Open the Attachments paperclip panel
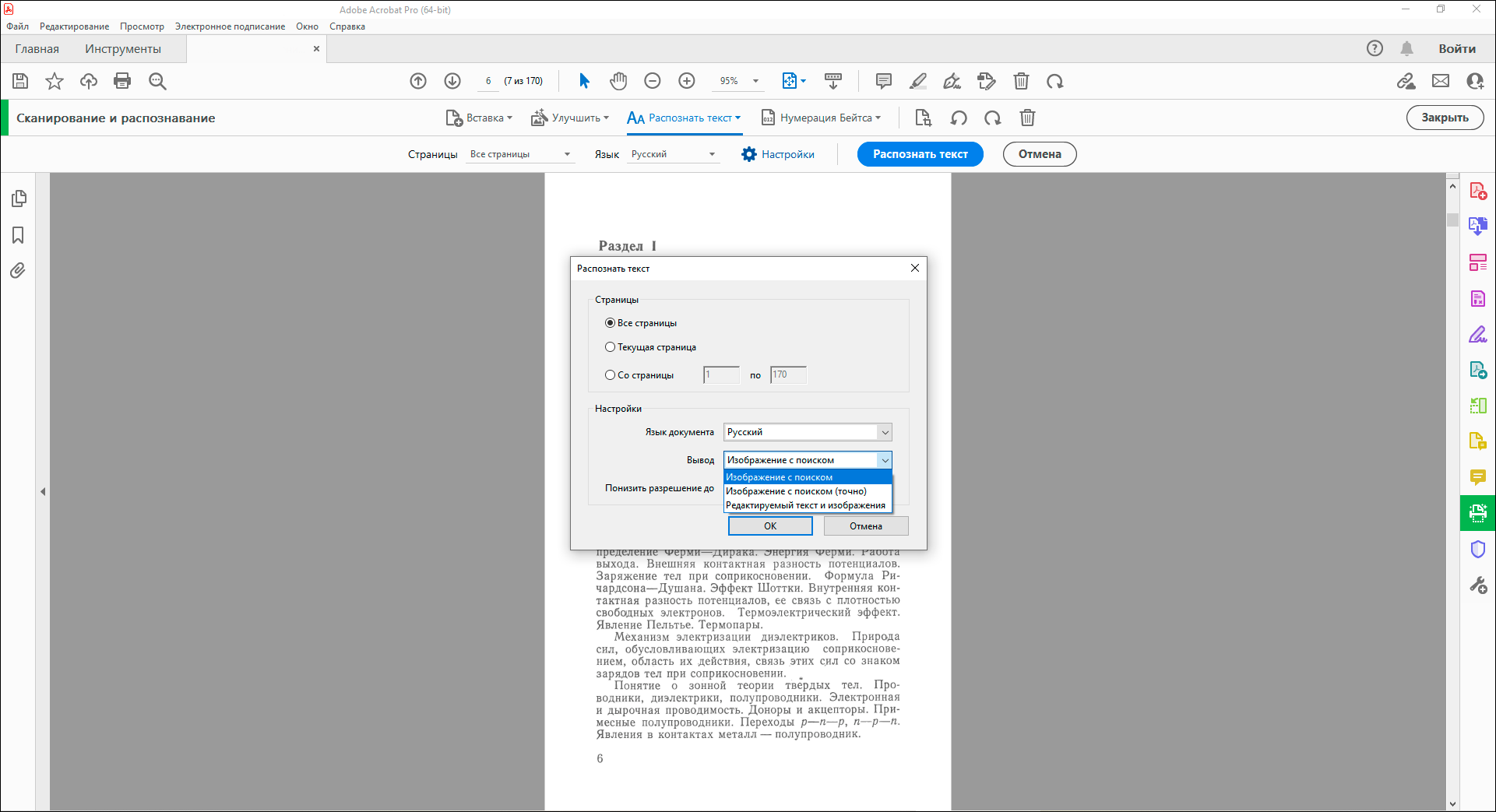 point(18,271)
